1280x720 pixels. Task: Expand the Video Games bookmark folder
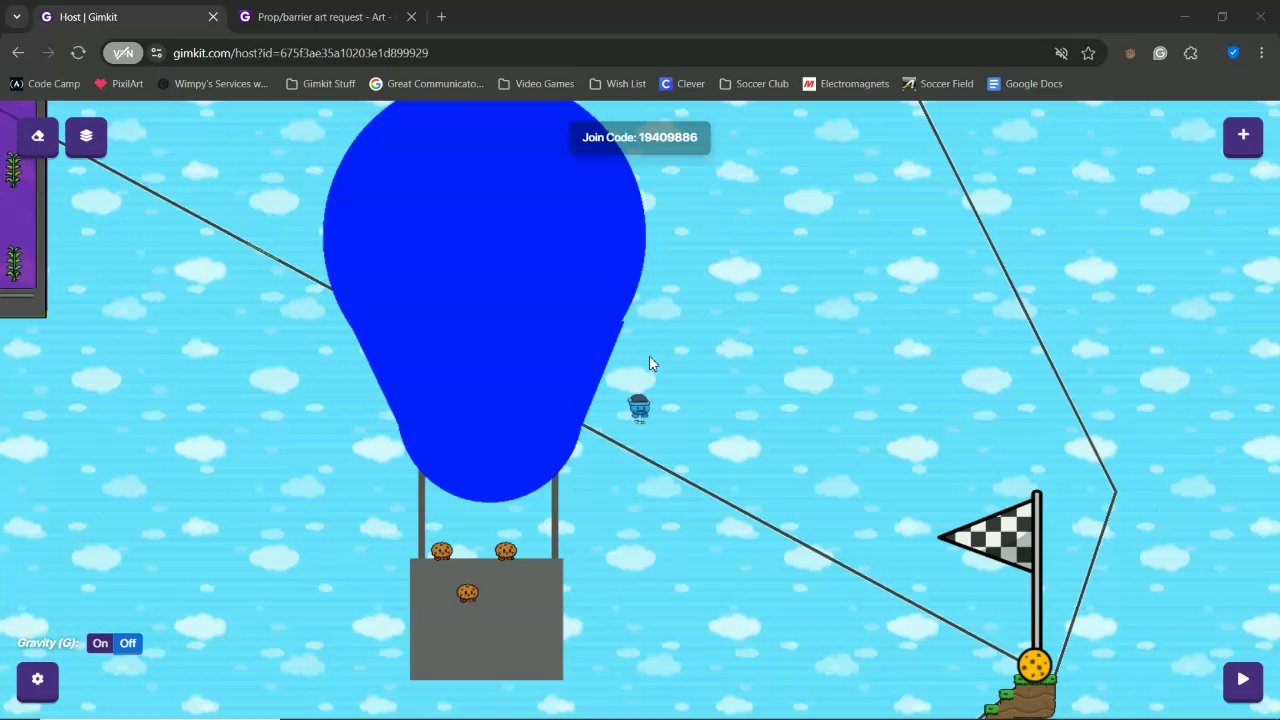pyautogui.click(x=536, y=84)
